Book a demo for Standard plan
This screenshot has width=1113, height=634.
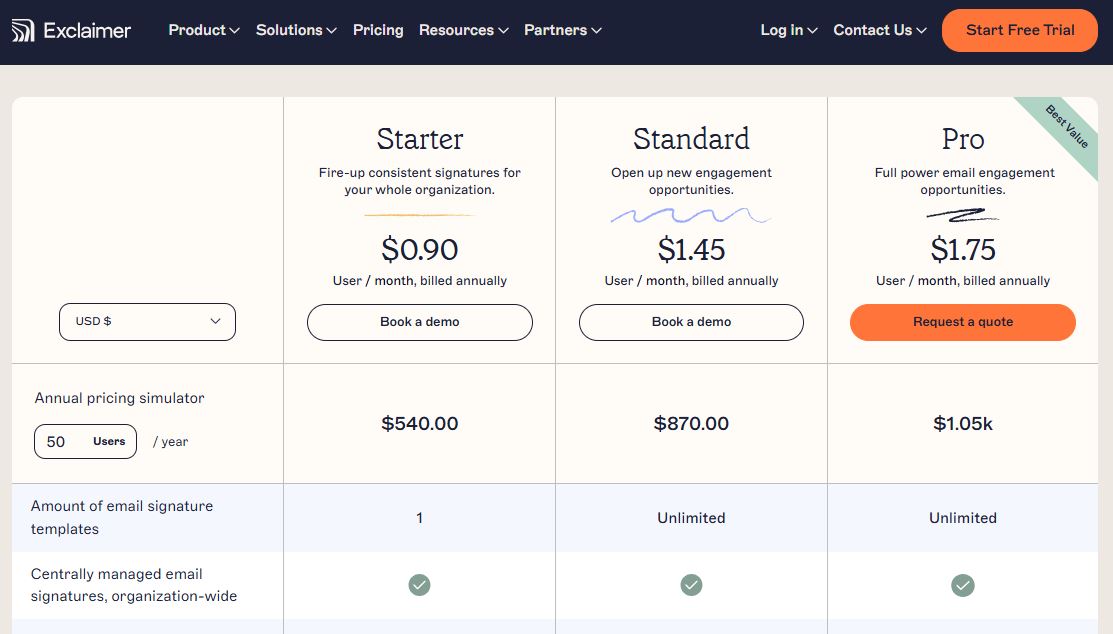[691, 322]
